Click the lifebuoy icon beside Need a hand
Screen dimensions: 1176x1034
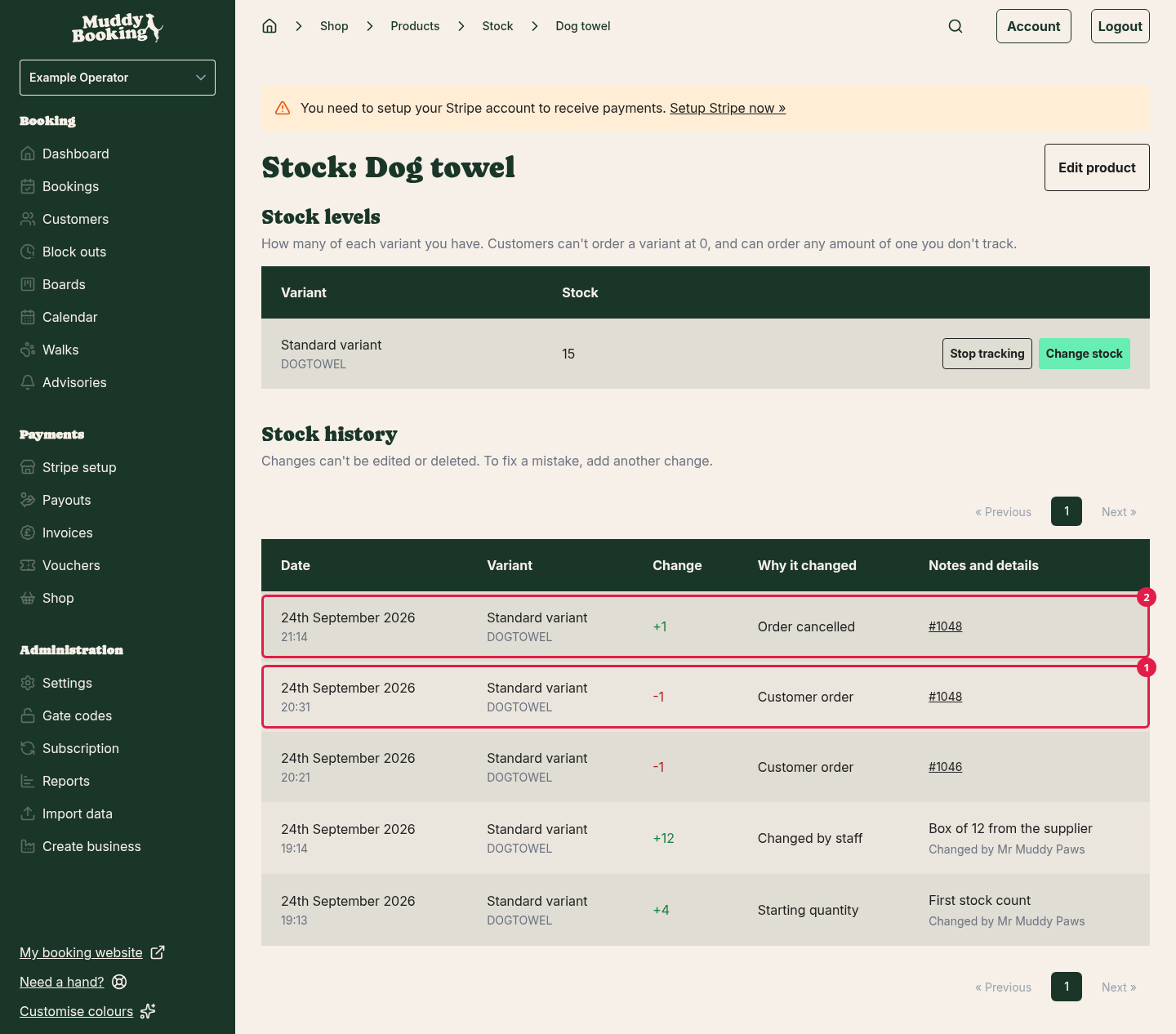[119, 982]
